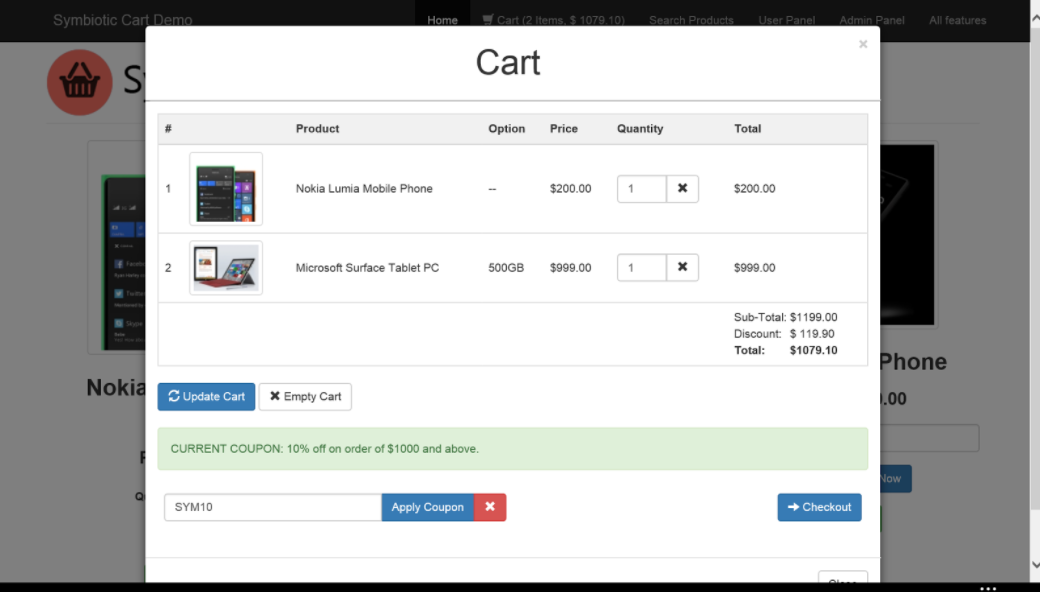Click Empty Cart button

click(x=305, y=396)
